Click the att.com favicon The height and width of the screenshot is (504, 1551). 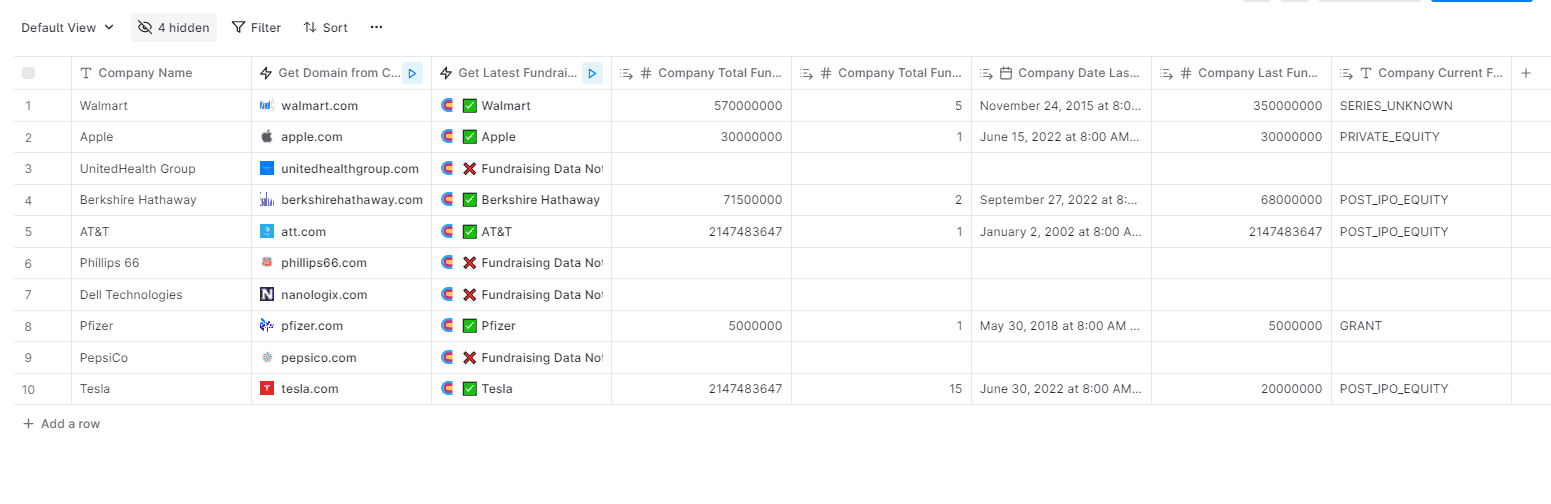pos(266,231)
